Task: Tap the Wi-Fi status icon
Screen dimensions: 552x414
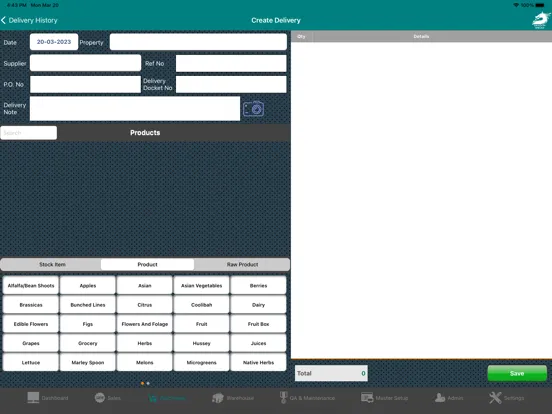Action: click(x=516, y=5)
